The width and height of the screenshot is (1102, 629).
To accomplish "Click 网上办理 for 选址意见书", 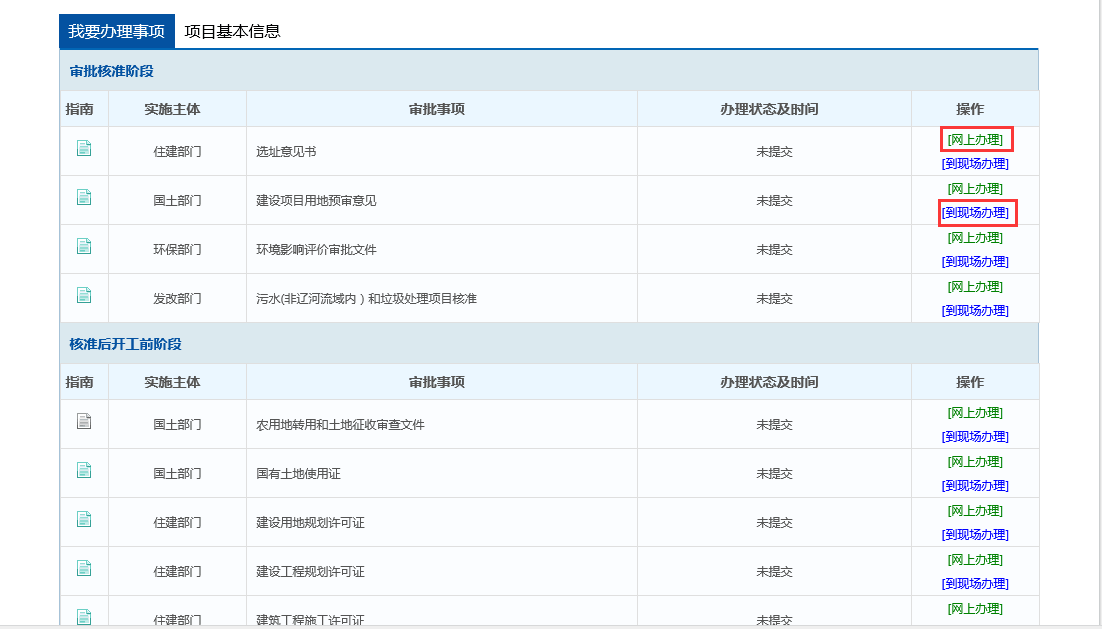I will (x=975, y=139).
